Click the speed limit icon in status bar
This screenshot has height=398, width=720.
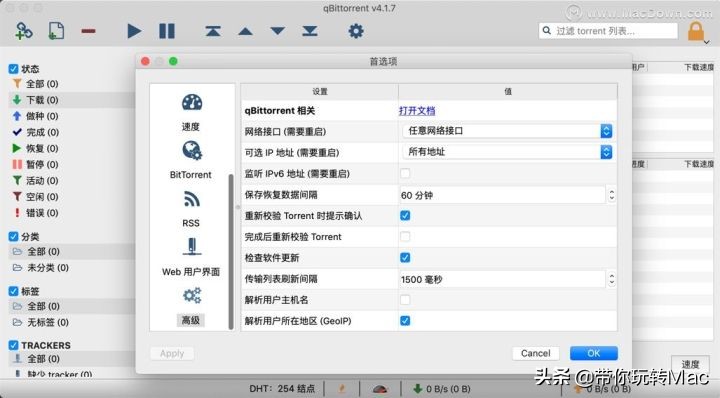tap(380, 389)
